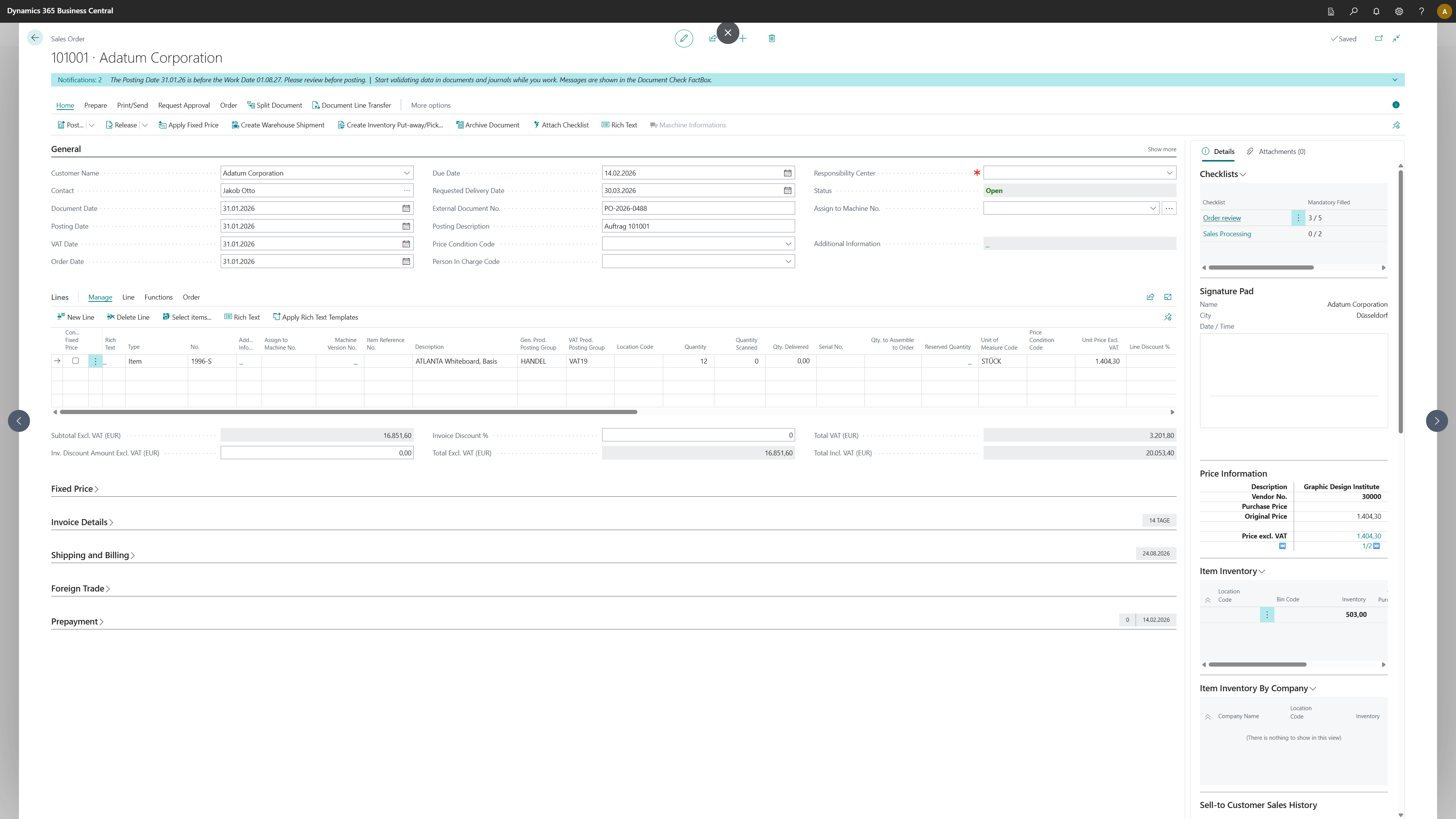Viewport: 1456px width, 819px height.
Task: Open the Order review checklist link
Action: click(1221, 218)
